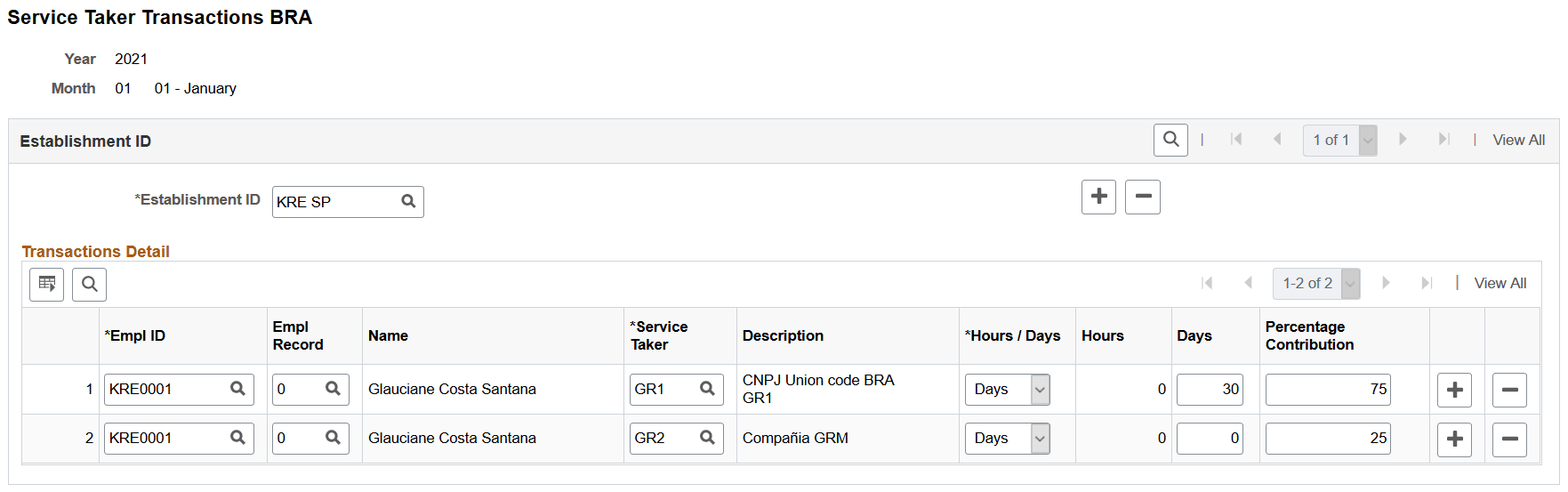
Task: Click View All in Establishment ID header
Action: click(1518, 141)
